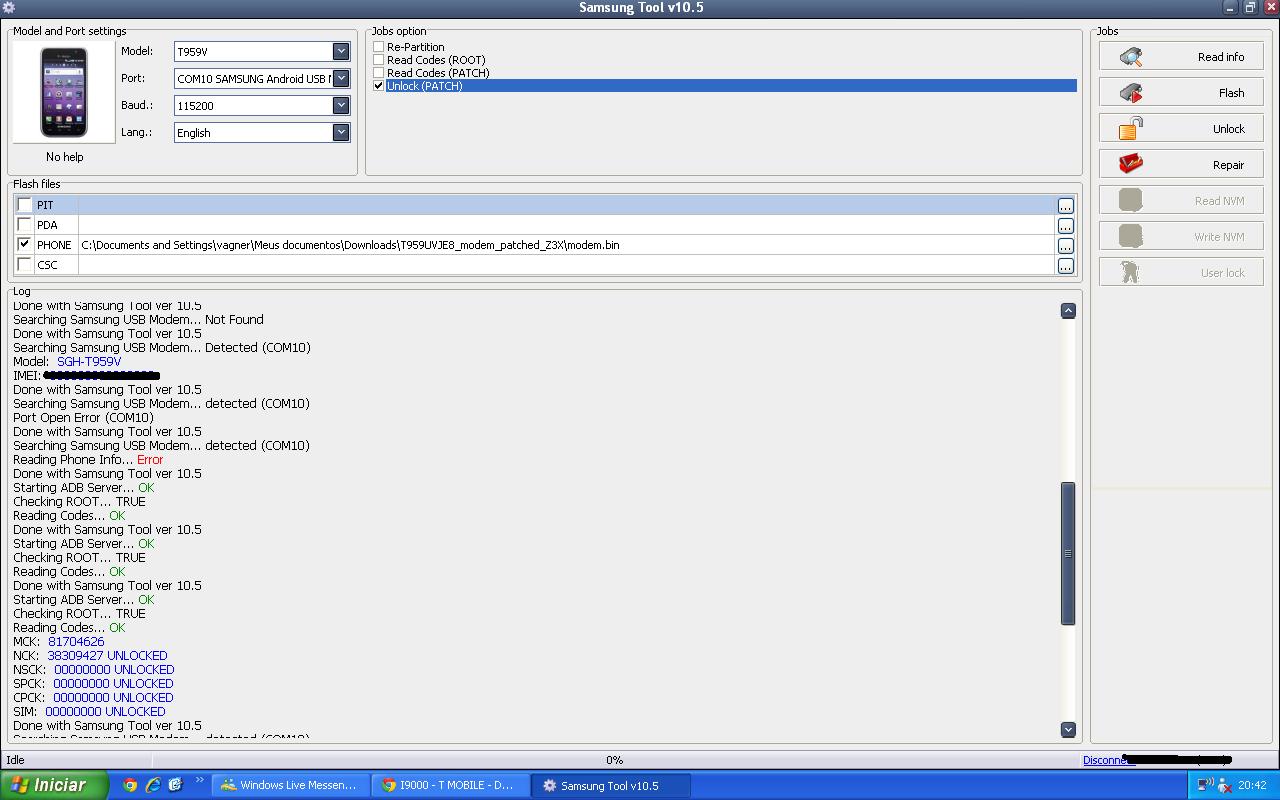The image size is (1280, 800).
Task: Browse for the CSC file
Action: pos(1065,266)
